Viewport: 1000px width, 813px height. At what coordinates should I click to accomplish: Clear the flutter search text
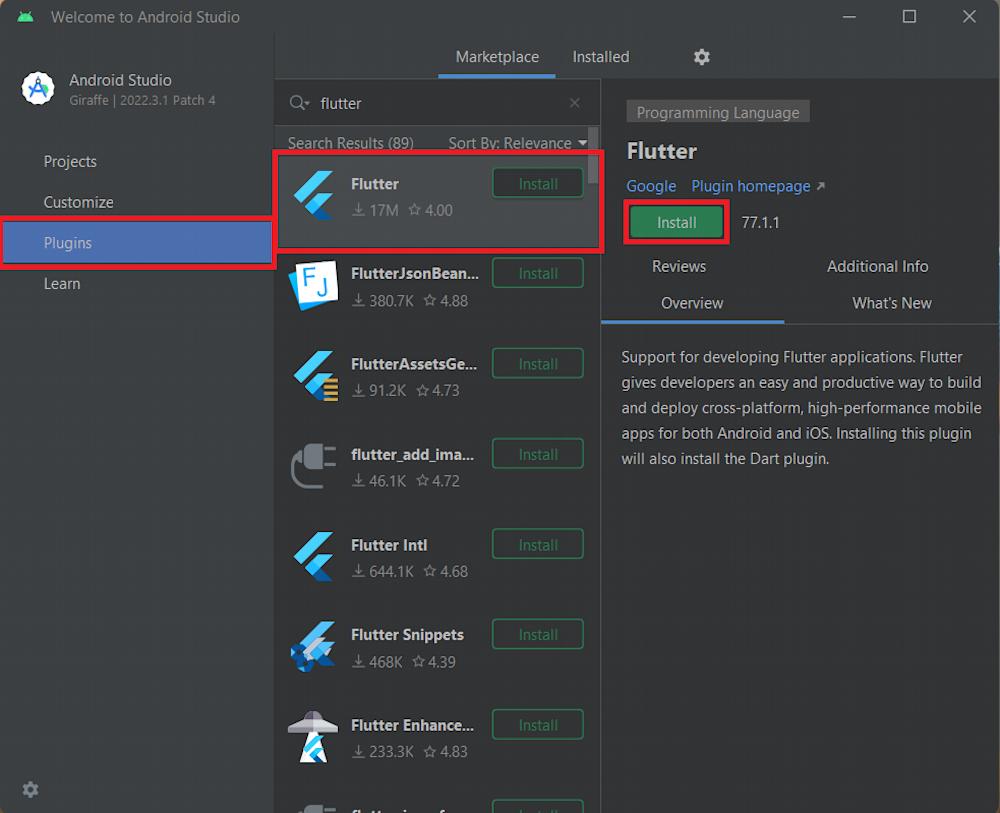575,103
